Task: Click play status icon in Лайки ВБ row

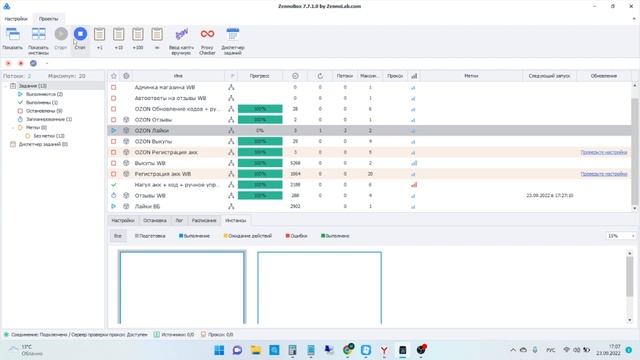Action: (x=113, y=207)
